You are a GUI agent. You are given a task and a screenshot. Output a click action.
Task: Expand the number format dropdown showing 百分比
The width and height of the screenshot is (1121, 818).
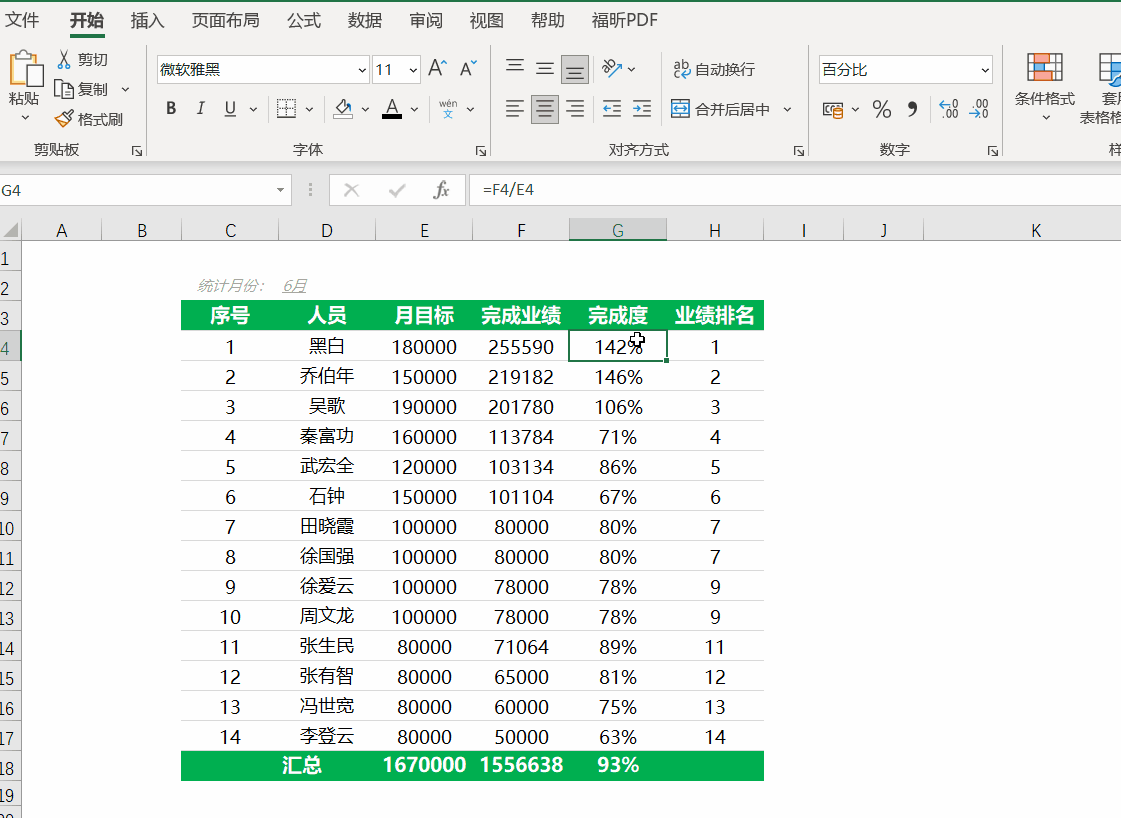pyautogui.click(x=985, y=70)
